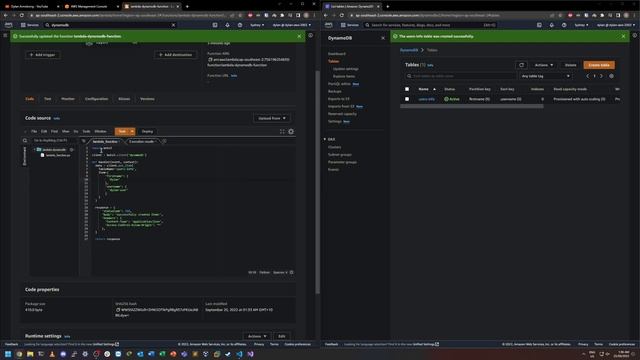Open the AWS logo home in Lambda window
640x360 pixels.
point(9,25)
